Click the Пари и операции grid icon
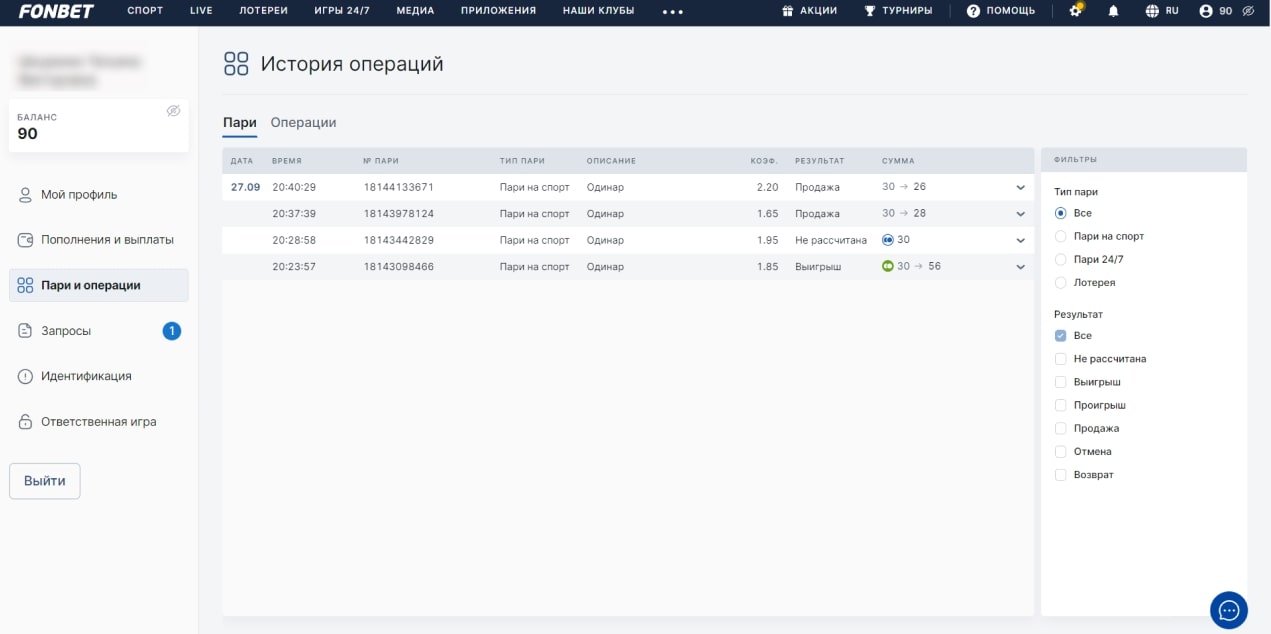This screenshot has width=1271, height=634. (x=26, y=285)
